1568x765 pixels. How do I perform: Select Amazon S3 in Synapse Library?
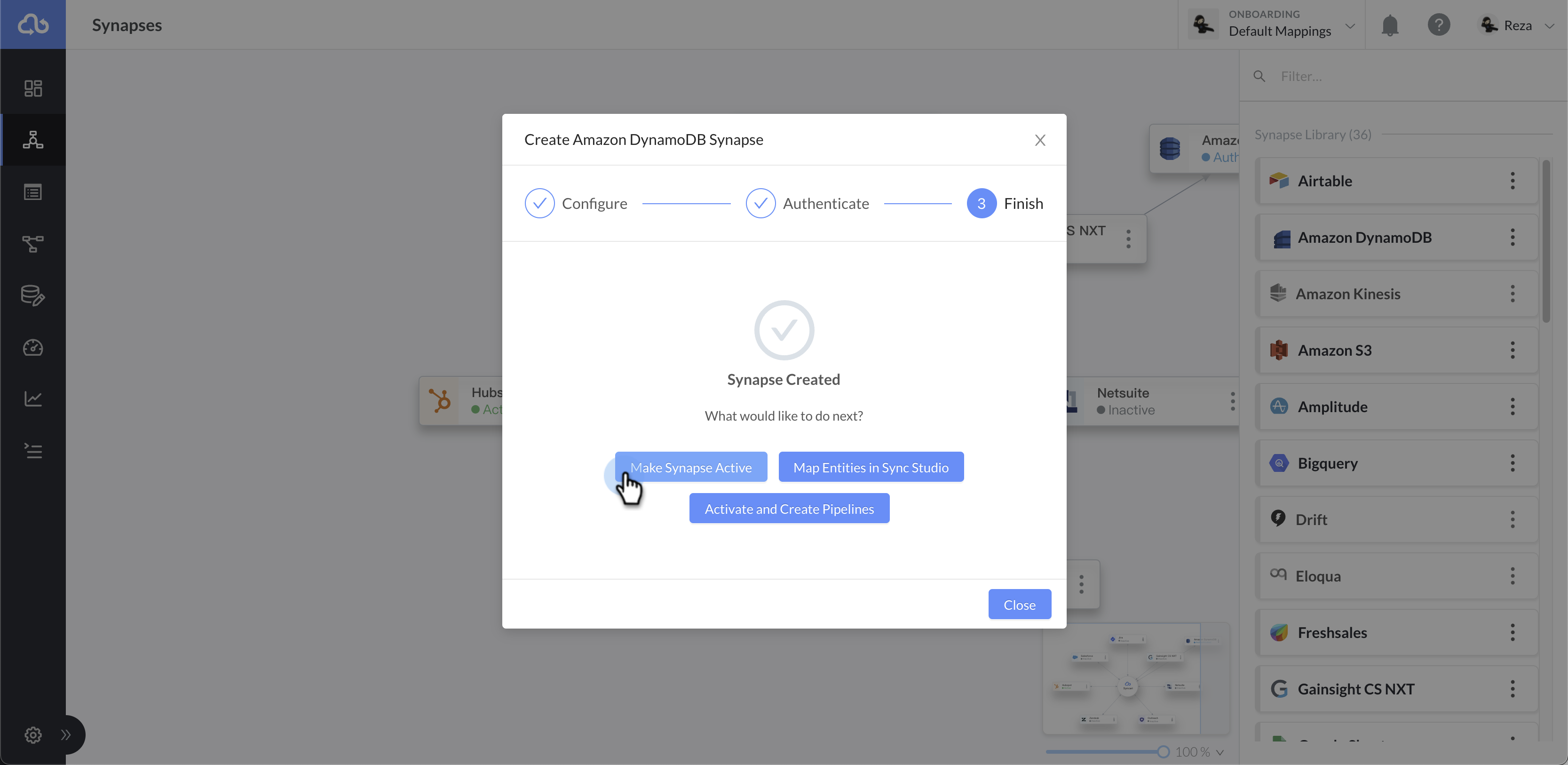click(1397, 350)
